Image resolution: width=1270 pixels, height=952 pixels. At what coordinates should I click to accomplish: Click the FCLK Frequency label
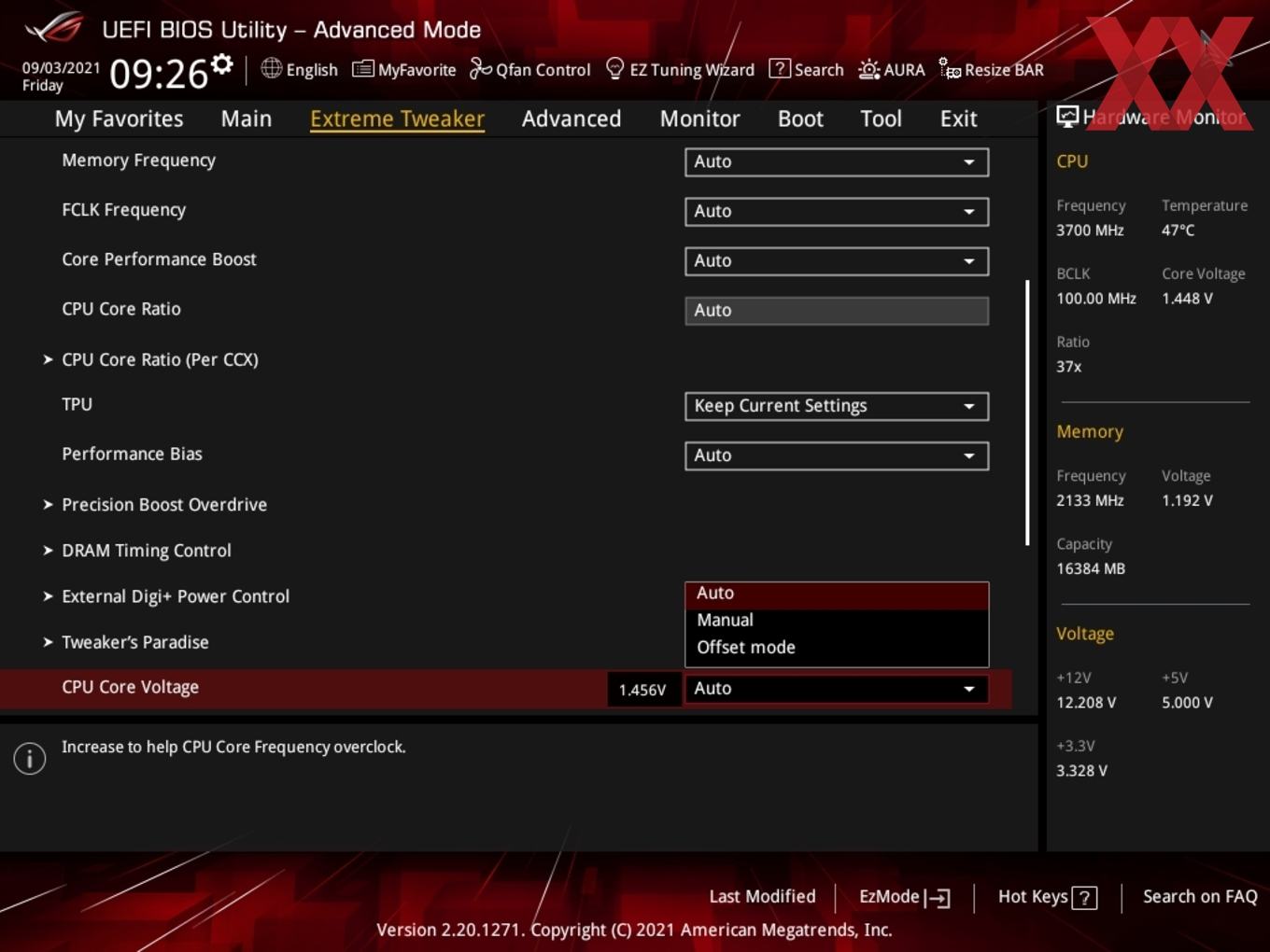coord(123,210)
